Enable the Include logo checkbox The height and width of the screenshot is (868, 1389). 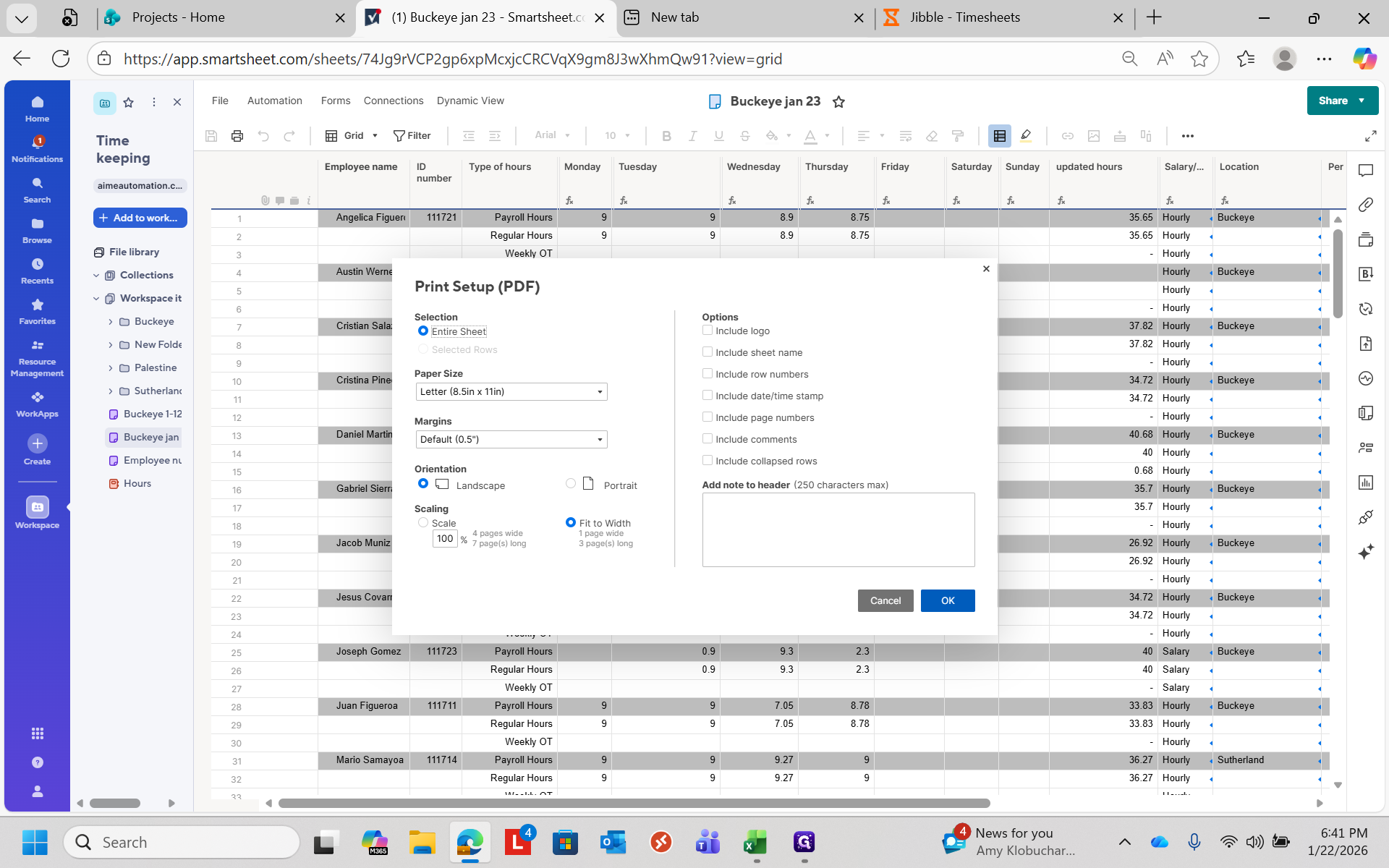[708, 331]
